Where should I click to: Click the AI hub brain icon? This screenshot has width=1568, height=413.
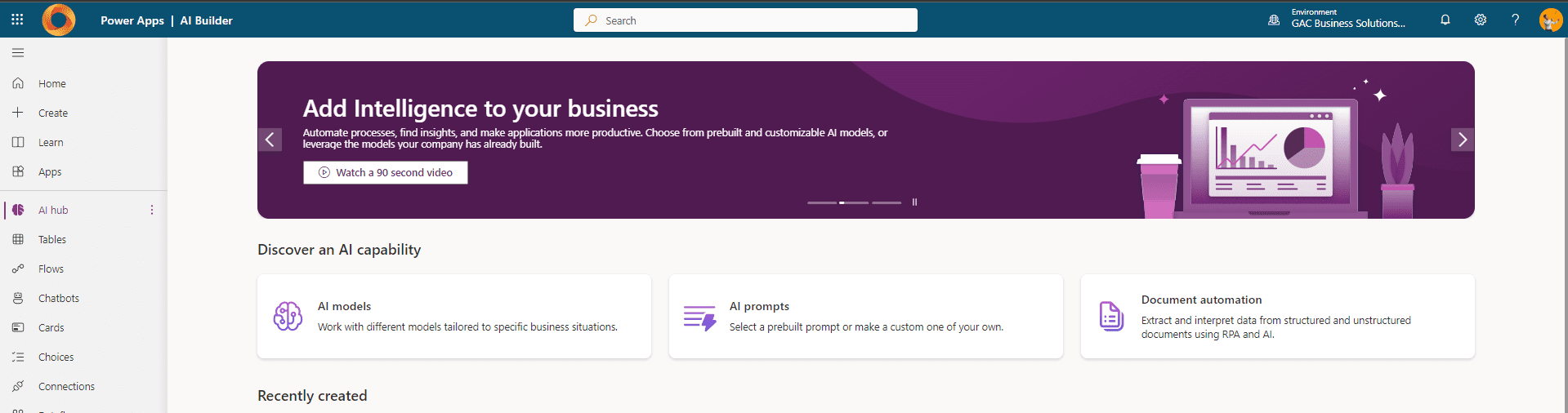18,210
